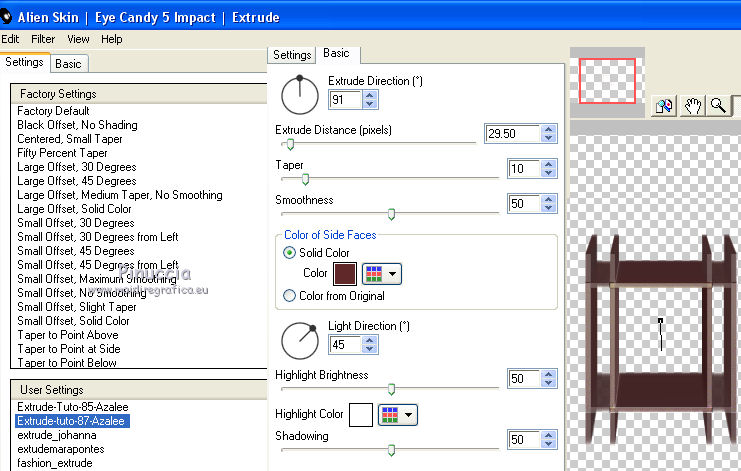Select Extrude-Tuto-85-Azalee user setting
This screenshot has width=741, height=471.
pos(72,407)
